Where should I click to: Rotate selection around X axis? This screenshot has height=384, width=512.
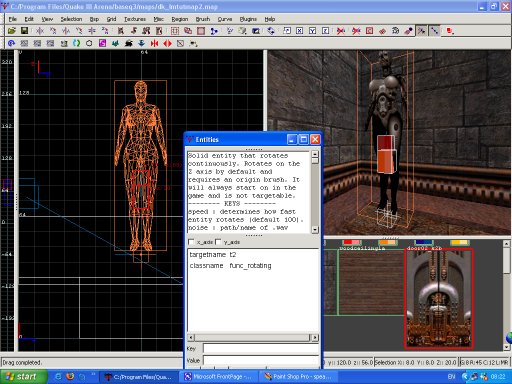pos(53,31)
